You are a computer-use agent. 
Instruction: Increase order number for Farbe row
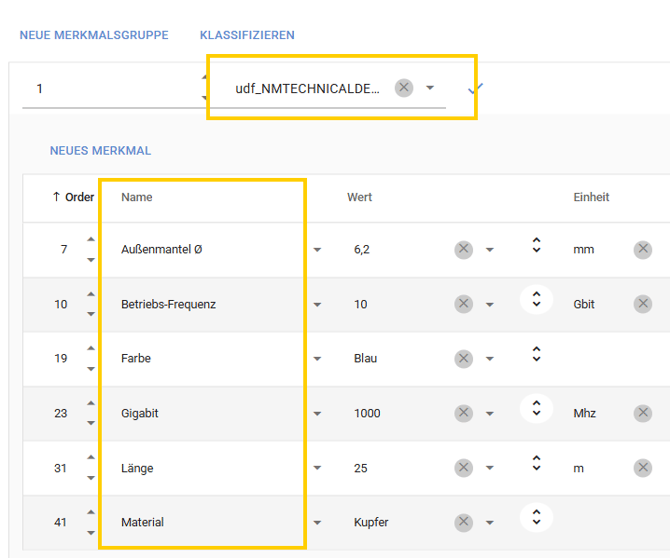click(91, 349)
